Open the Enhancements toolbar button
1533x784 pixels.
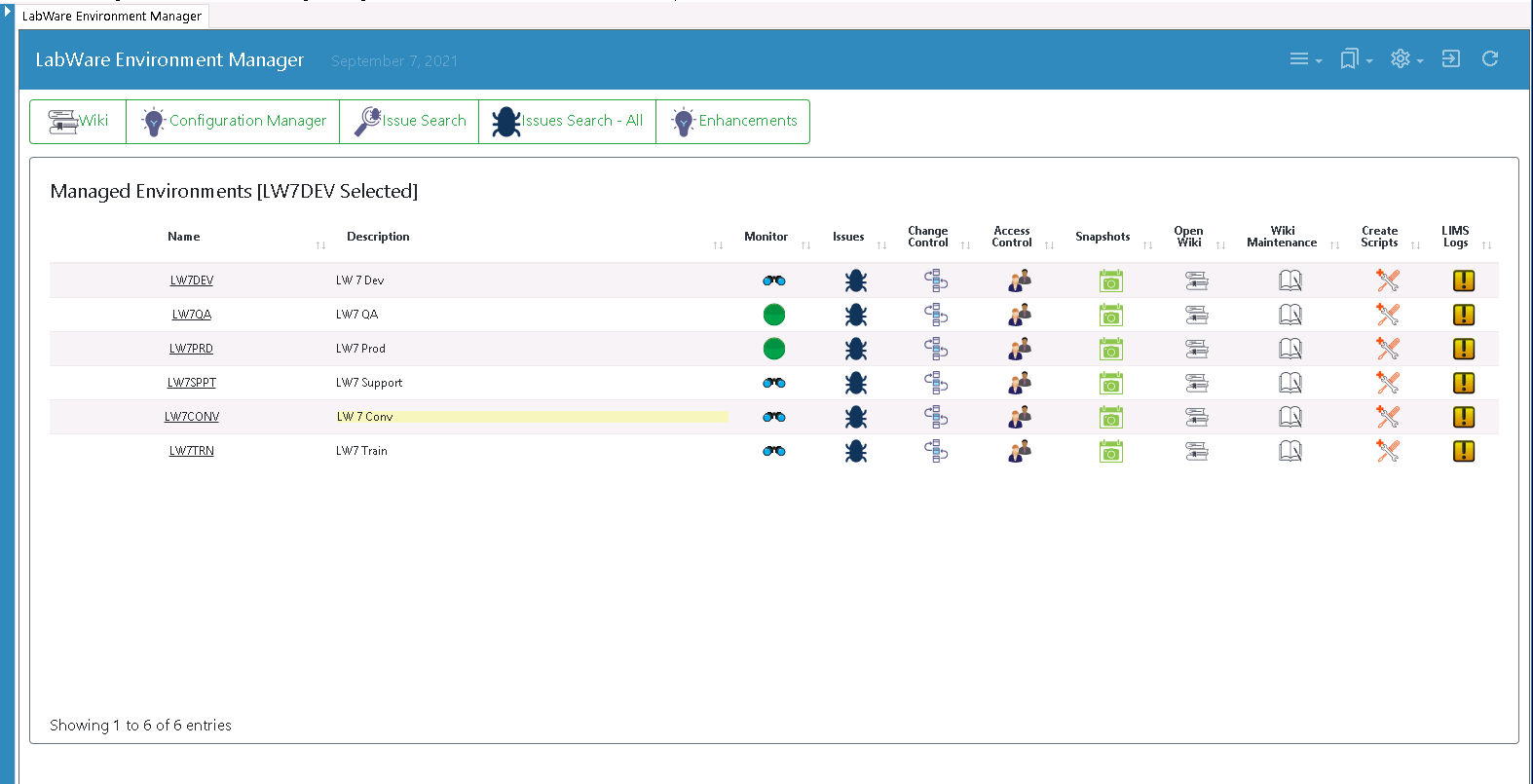[733, 122]
